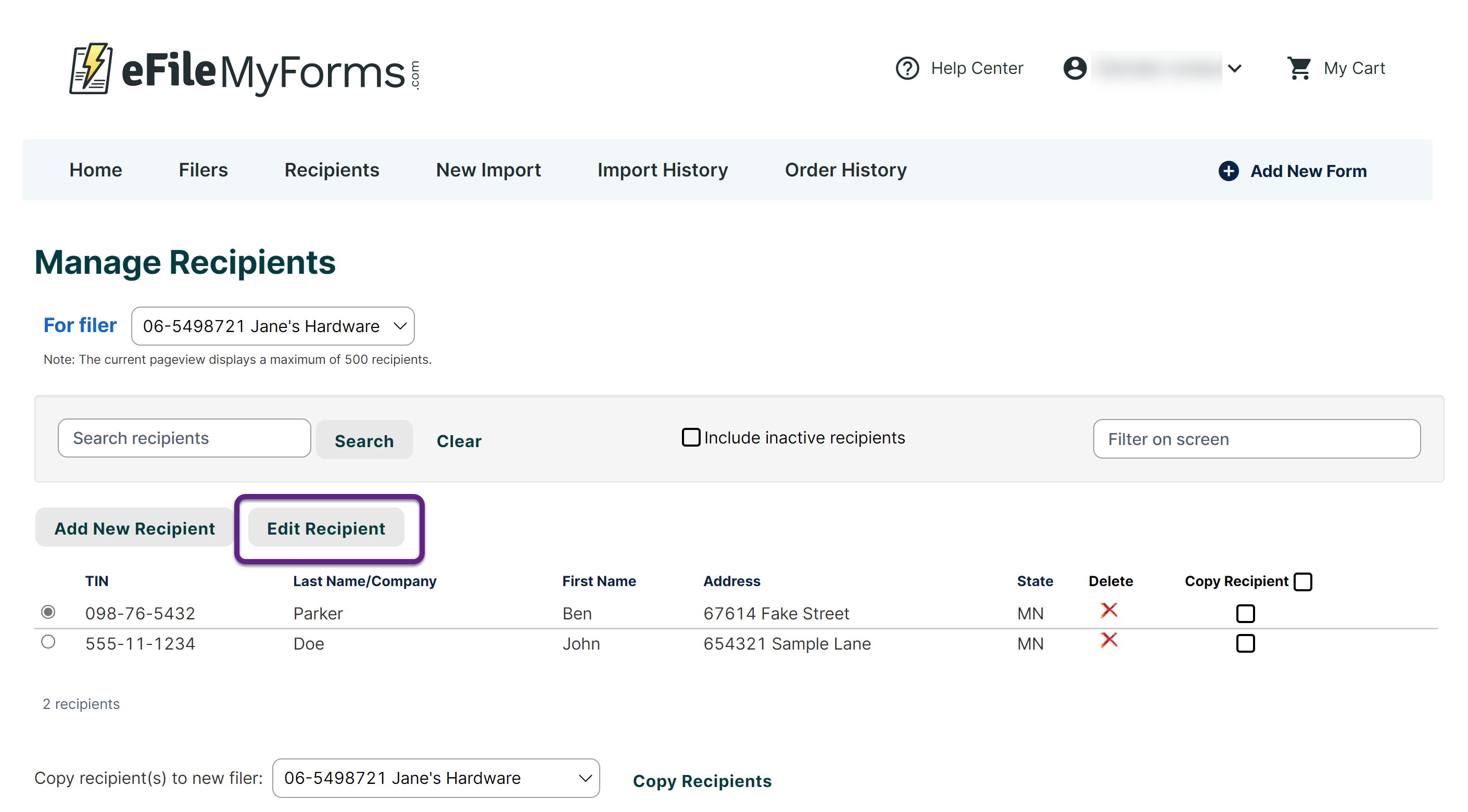The image size is (1468, 812).
Task: Click the Copy Recipients link
Action: pyautogui.click(x=702, y=781)
